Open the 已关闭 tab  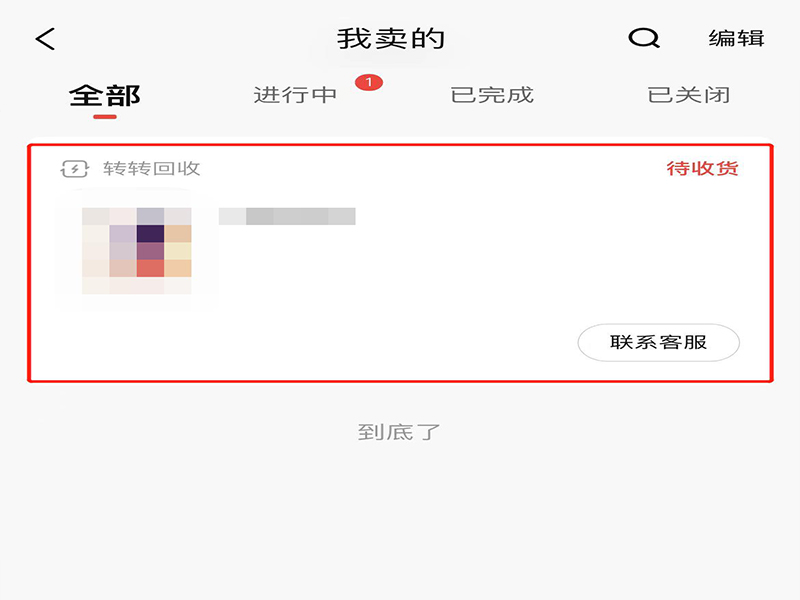(689, 95)
